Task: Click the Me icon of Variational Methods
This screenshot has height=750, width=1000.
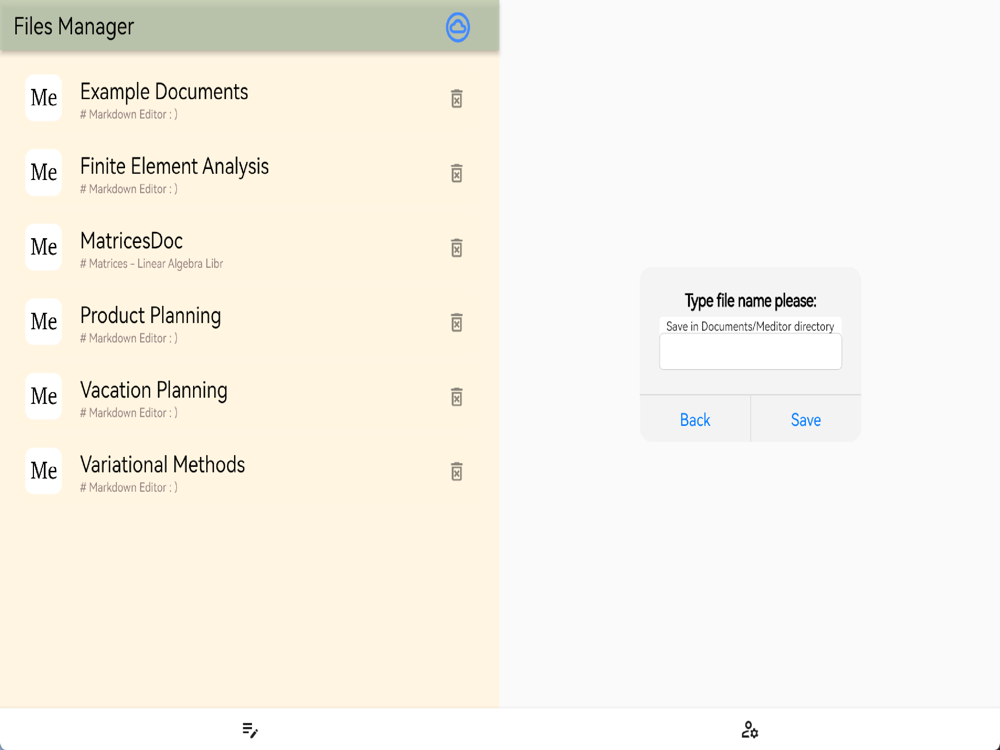Action: [x=43, y=471]
